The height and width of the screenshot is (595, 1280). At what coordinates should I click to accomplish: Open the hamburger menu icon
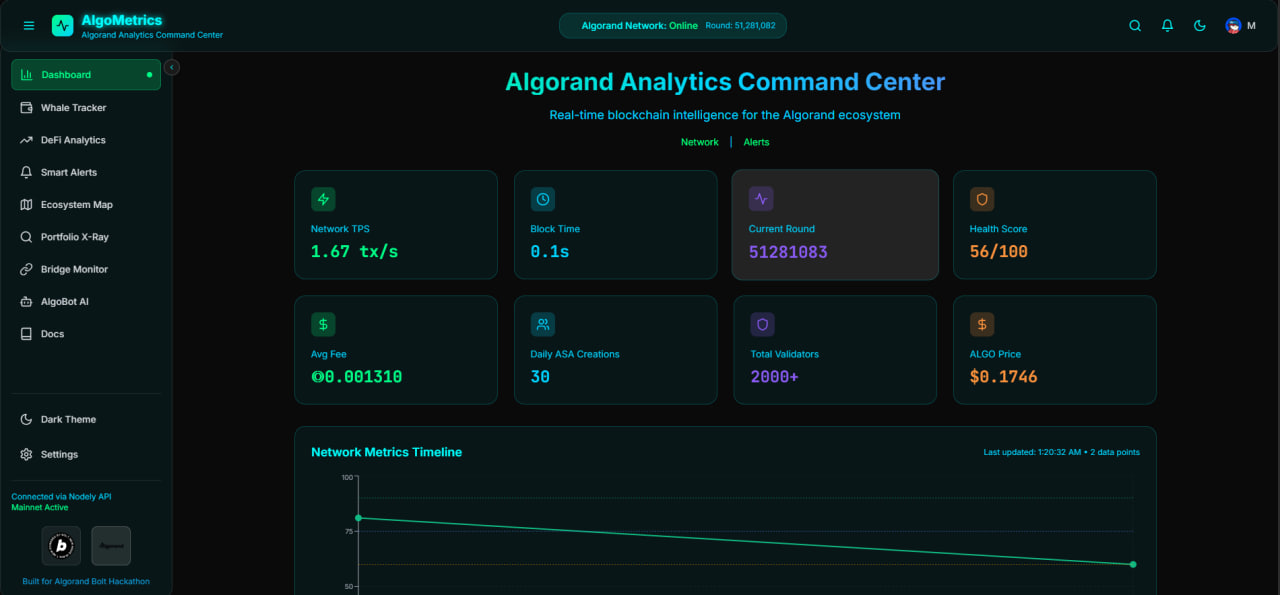pos(28,26)
